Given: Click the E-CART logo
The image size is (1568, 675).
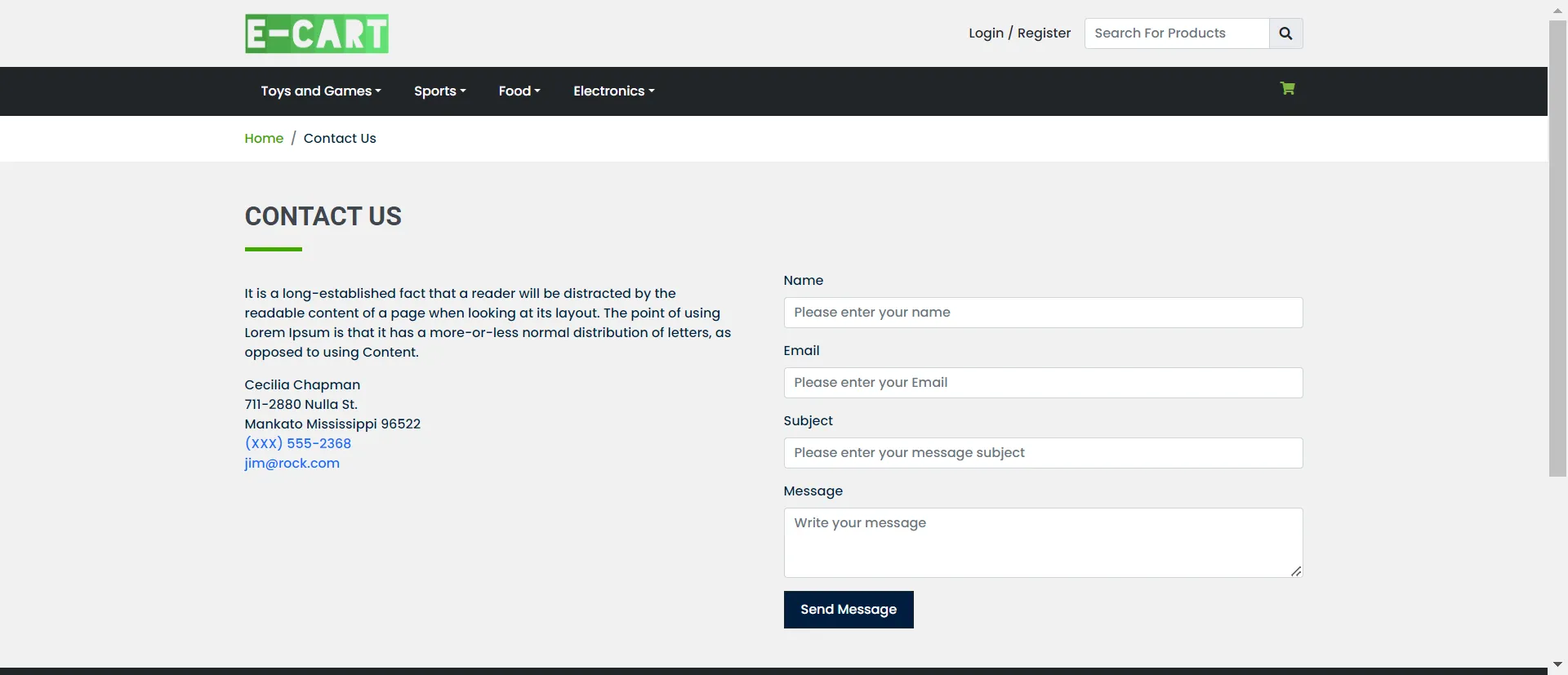Looking at the screenshot, I should (x=316, y=33).
